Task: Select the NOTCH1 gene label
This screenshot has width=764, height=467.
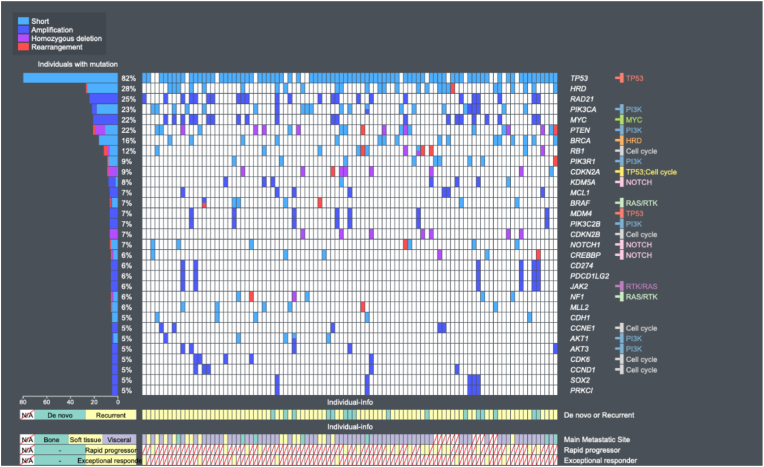Action: [585, 245]
